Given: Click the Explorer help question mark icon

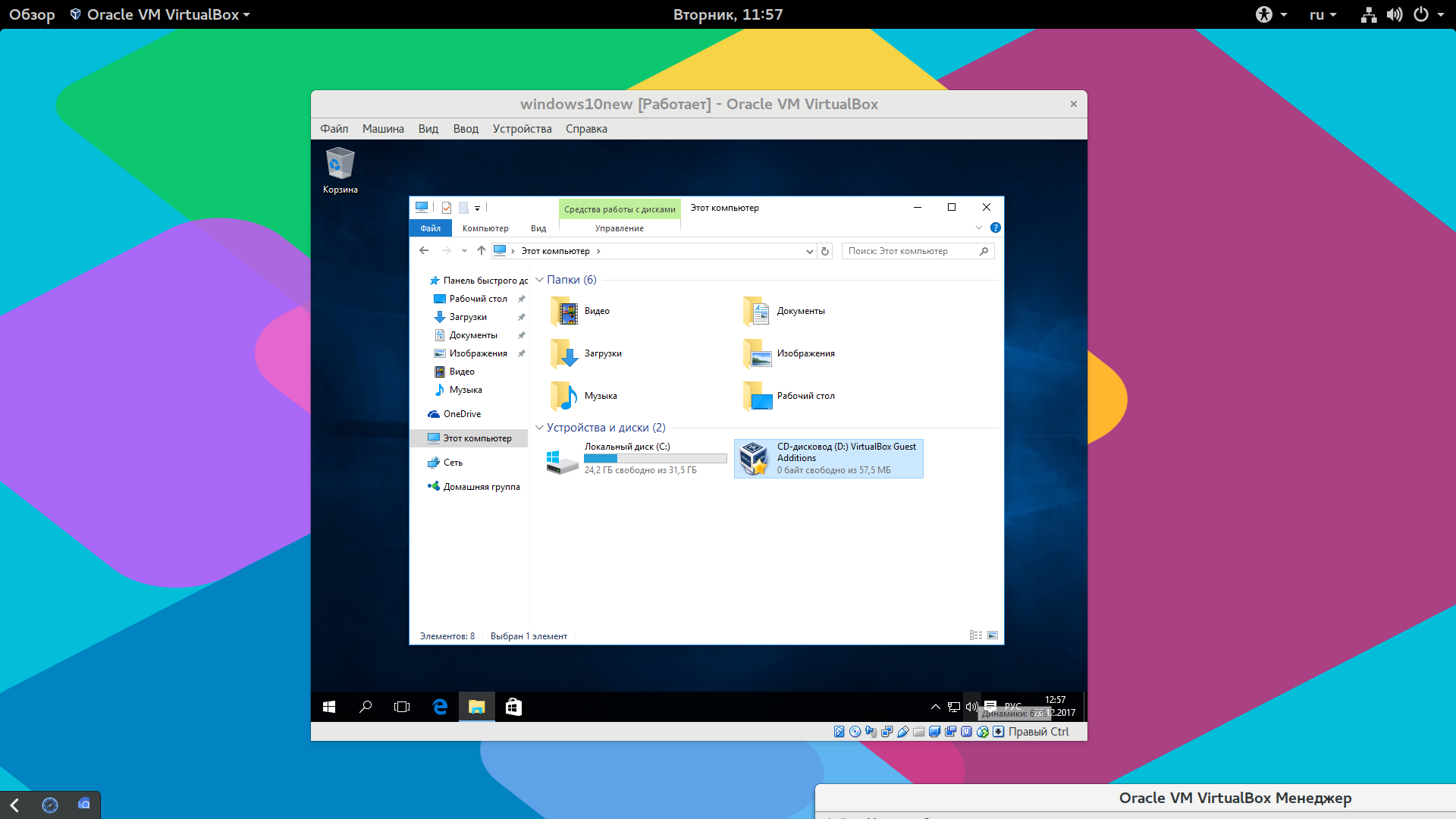Looking at the screenshot, I should [996, 227].
